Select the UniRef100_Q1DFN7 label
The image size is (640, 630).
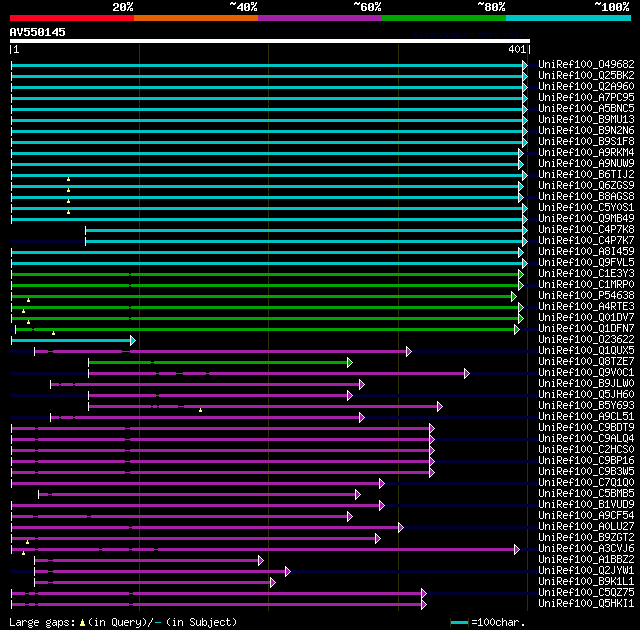click(x=586, y=328)
